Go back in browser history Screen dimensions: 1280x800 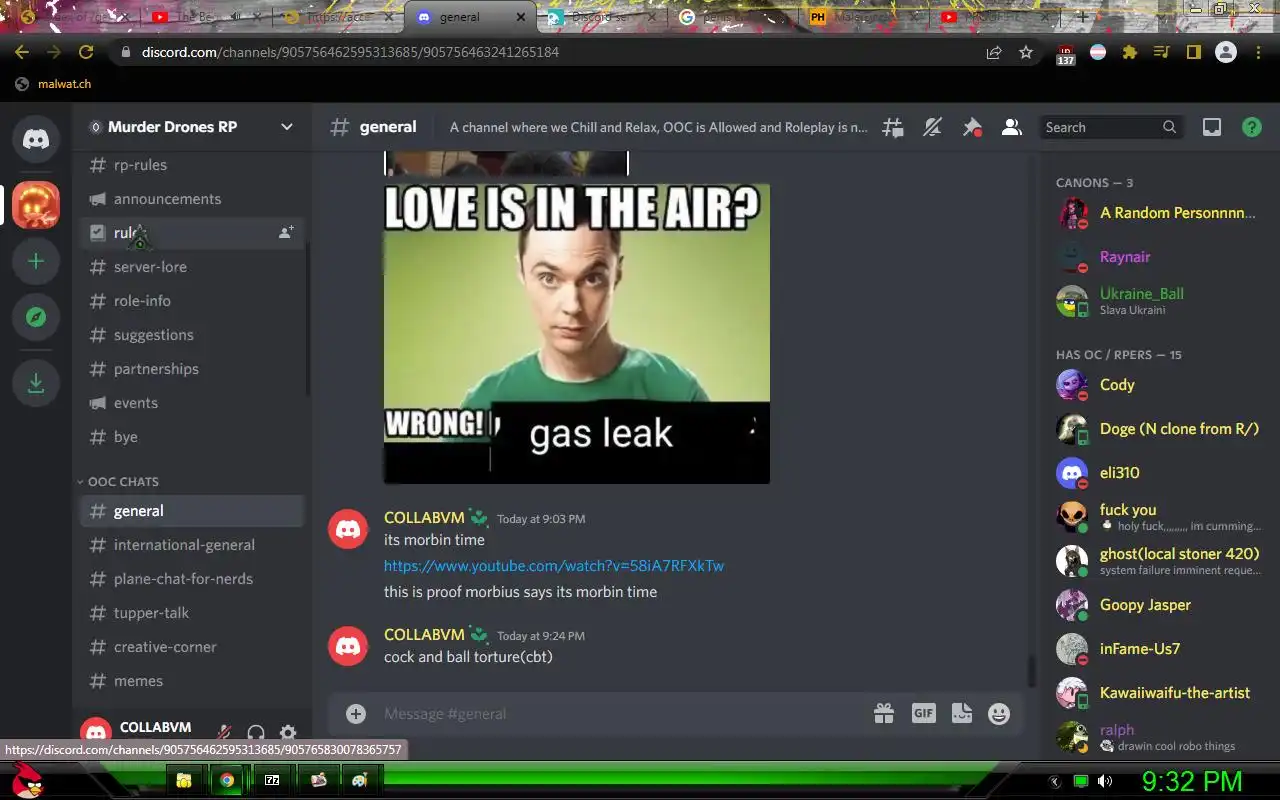(22, 52)
